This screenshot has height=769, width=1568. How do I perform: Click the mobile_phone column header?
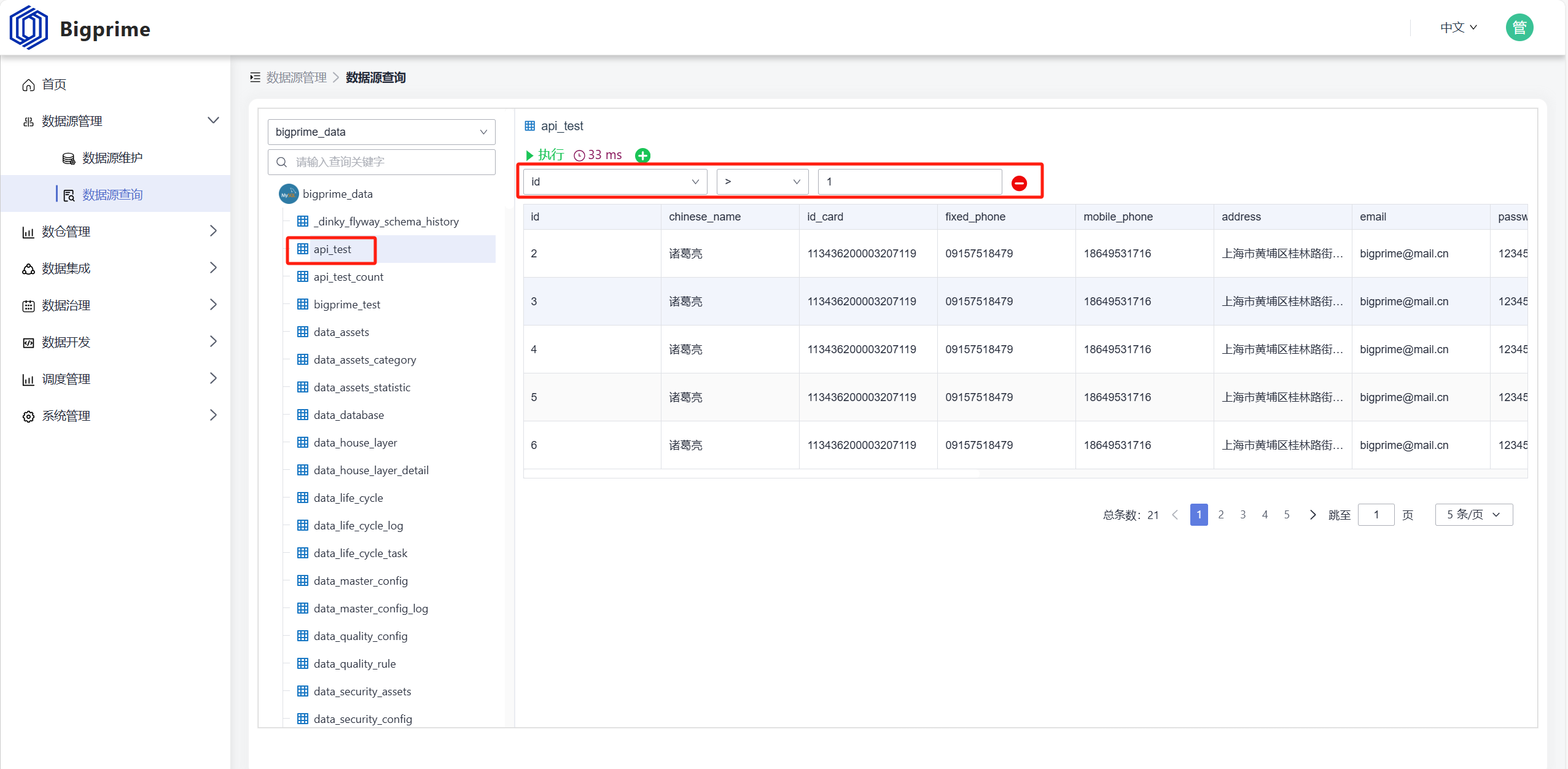click(x=1144, y=217)
